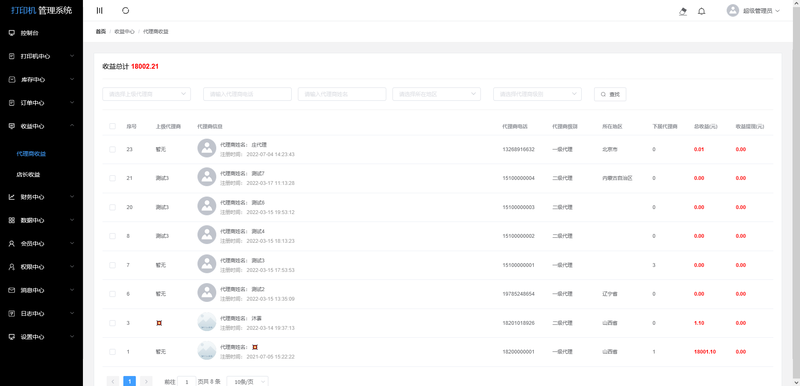The height and width of the screenshot is (386, 800).
Task: Select 店长收益 submenu item
Action: (x=28, y=174)
